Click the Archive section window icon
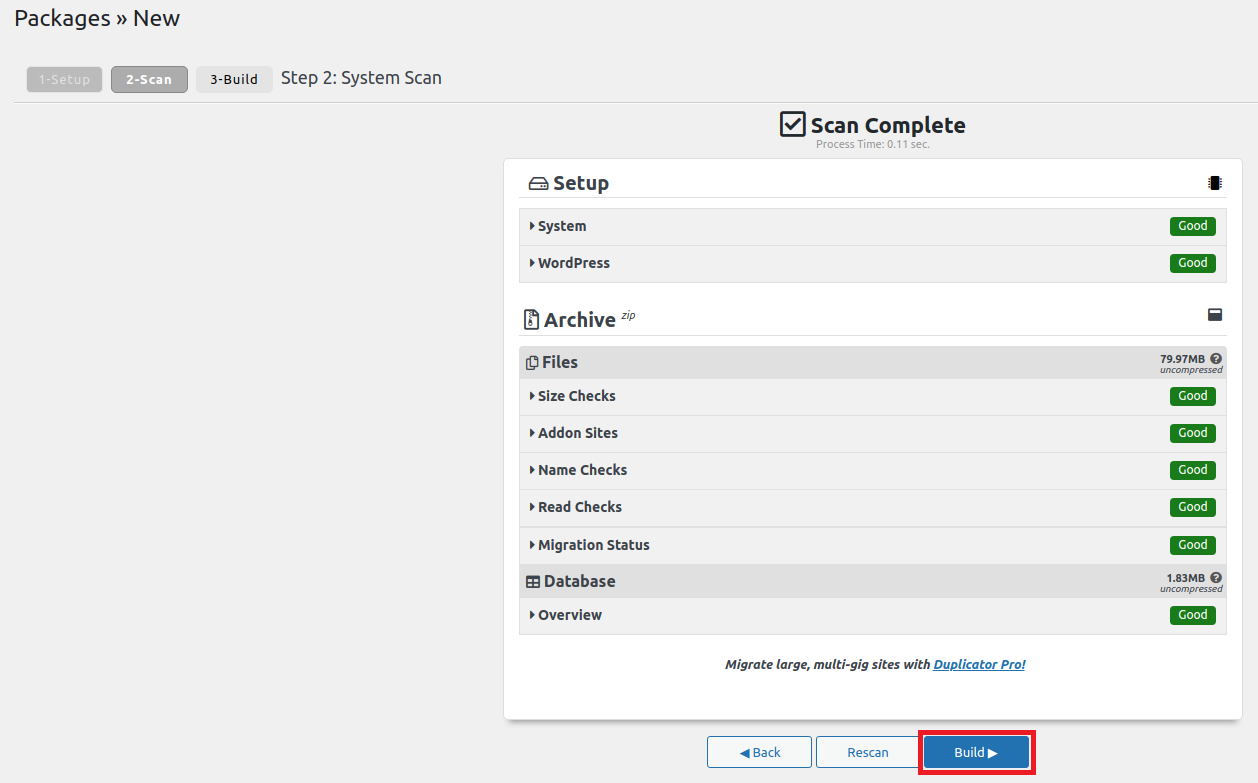The image size is (1258, 783). coord(1215,315)
